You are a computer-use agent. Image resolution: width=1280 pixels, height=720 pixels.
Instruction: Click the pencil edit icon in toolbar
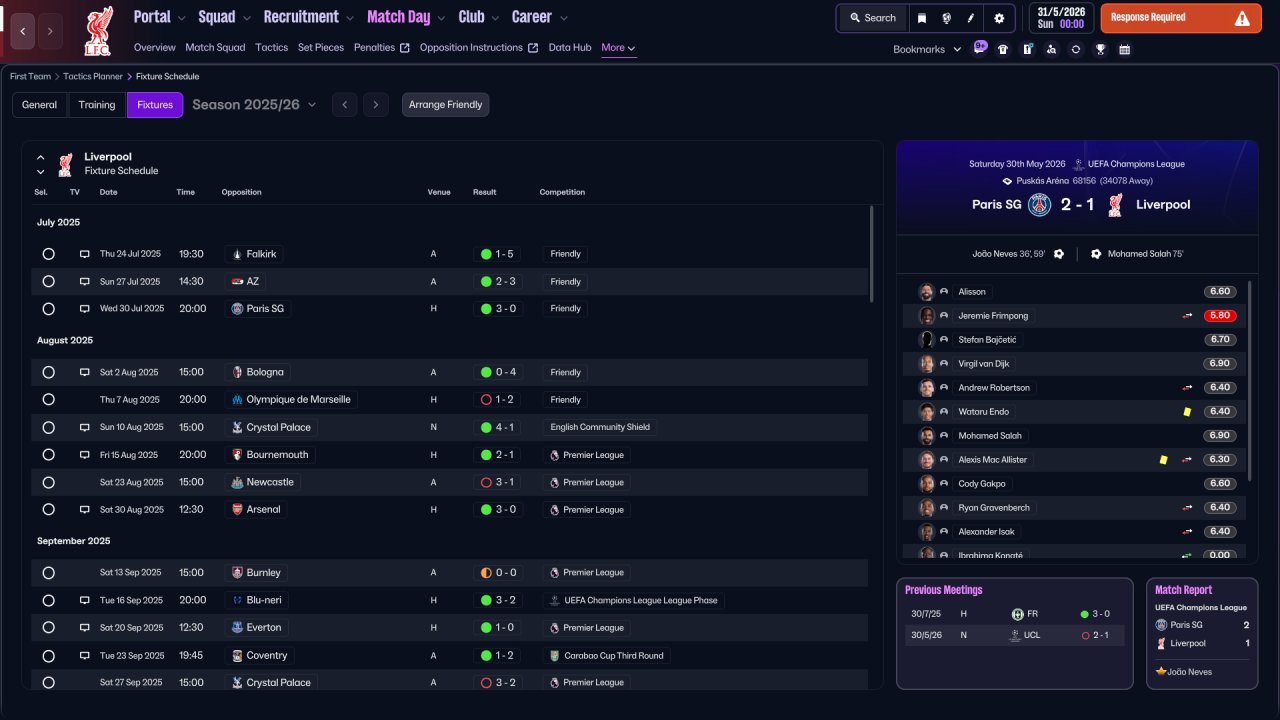(970, 18)
